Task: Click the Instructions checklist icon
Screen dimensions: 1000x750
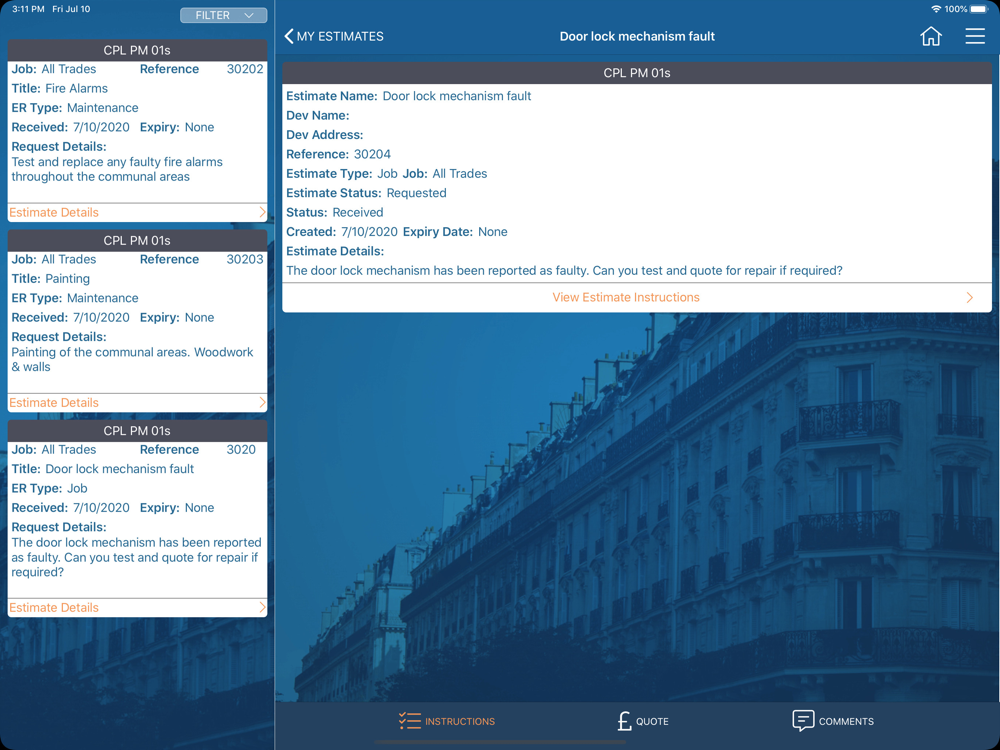Action: click(x=409, y=721)
